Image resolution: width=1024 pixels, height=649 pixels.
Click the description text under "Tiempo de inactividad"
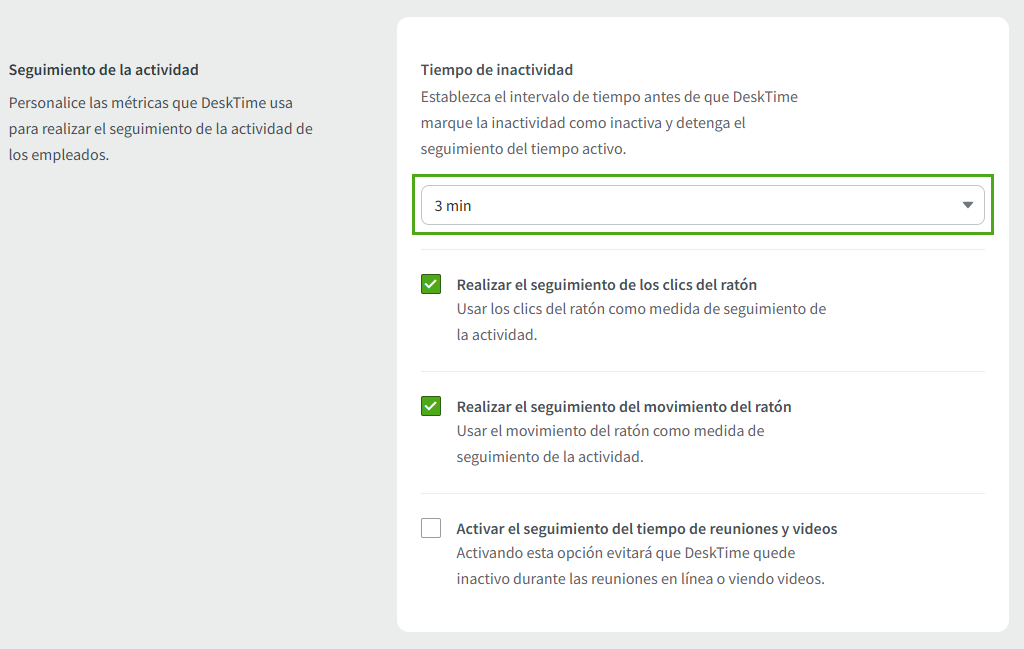(609, 123)
